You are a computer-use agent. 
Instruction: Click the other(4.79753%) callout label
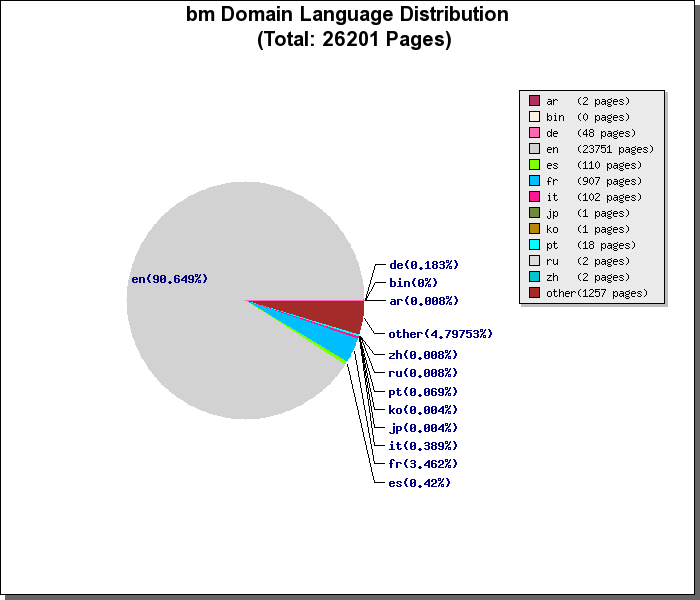click(x=441, y=334)
